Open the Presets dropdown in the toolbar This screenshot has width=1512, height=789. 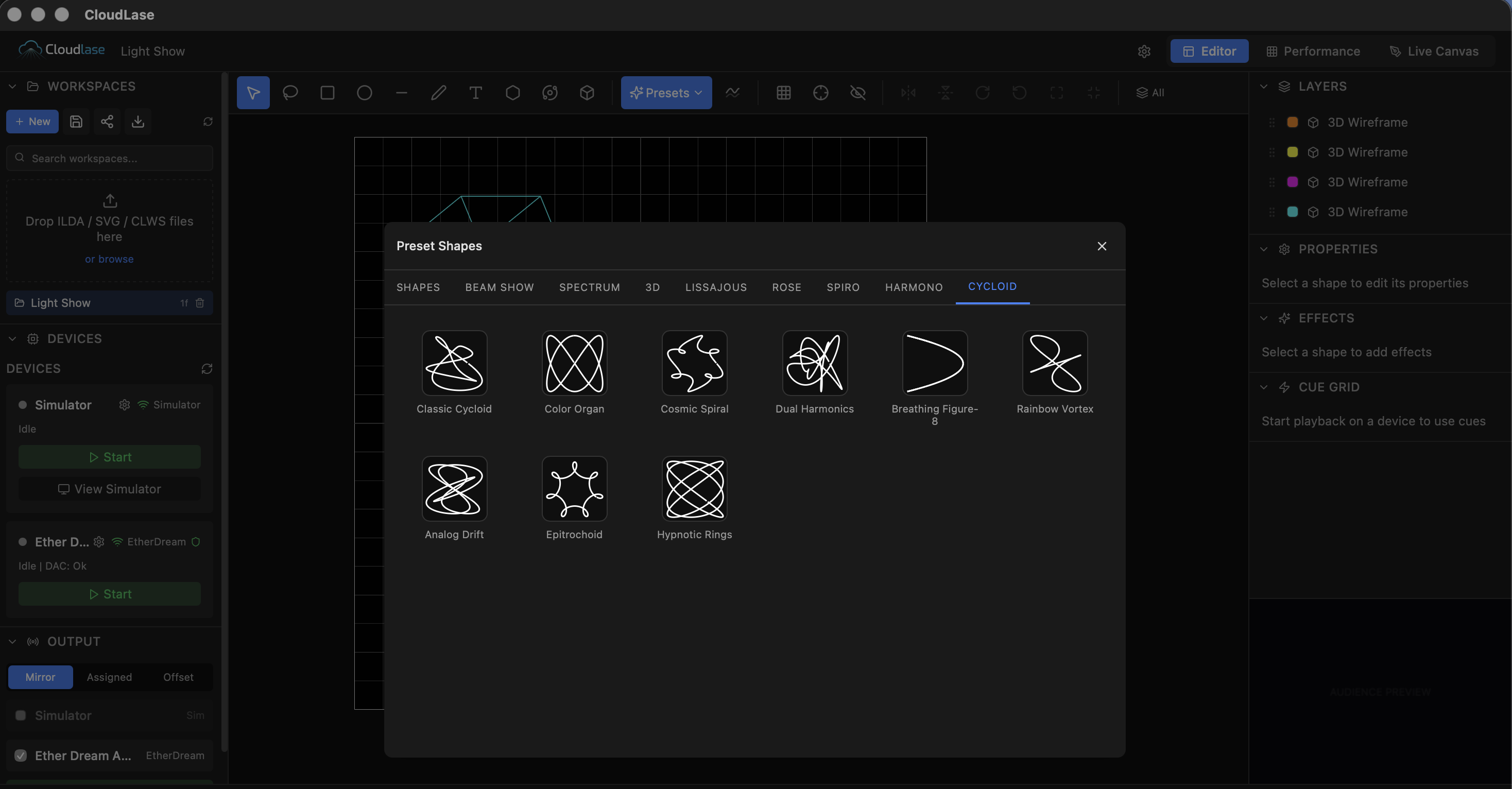tap(665, 92)
